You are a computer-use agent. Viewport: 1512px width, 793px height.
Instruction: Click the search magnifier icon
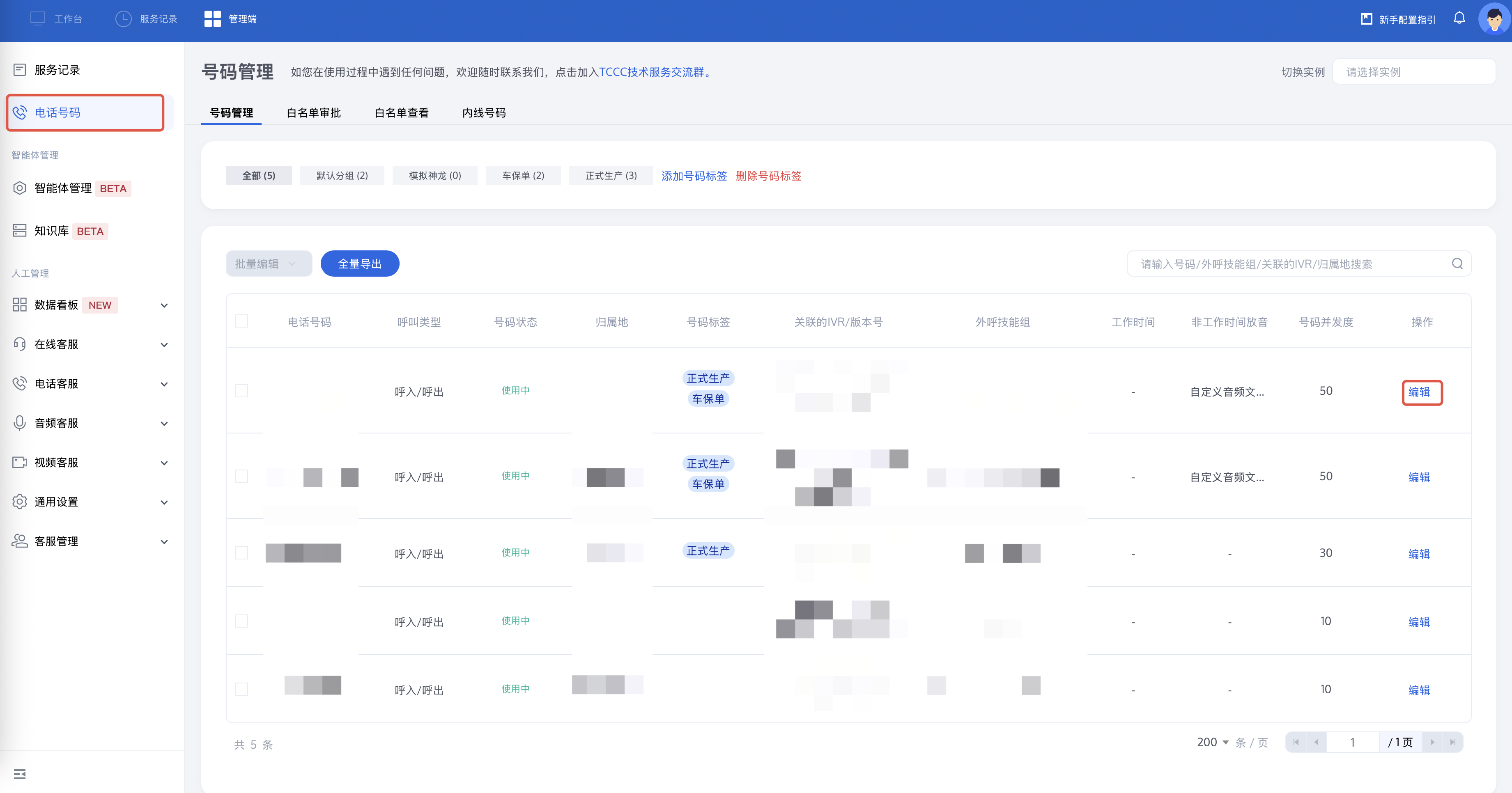1457,264
